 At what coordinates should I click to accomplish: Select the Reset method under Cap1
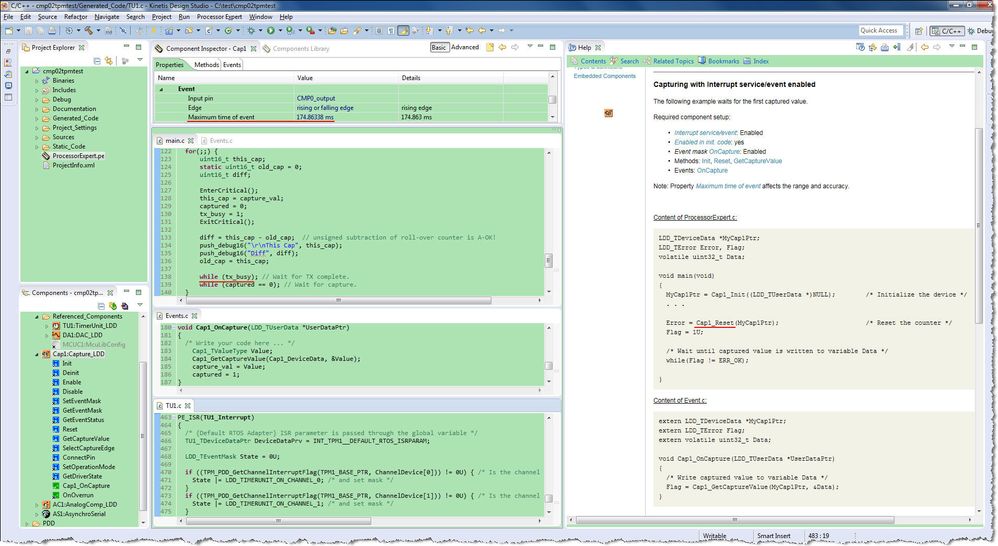(69, 430)
